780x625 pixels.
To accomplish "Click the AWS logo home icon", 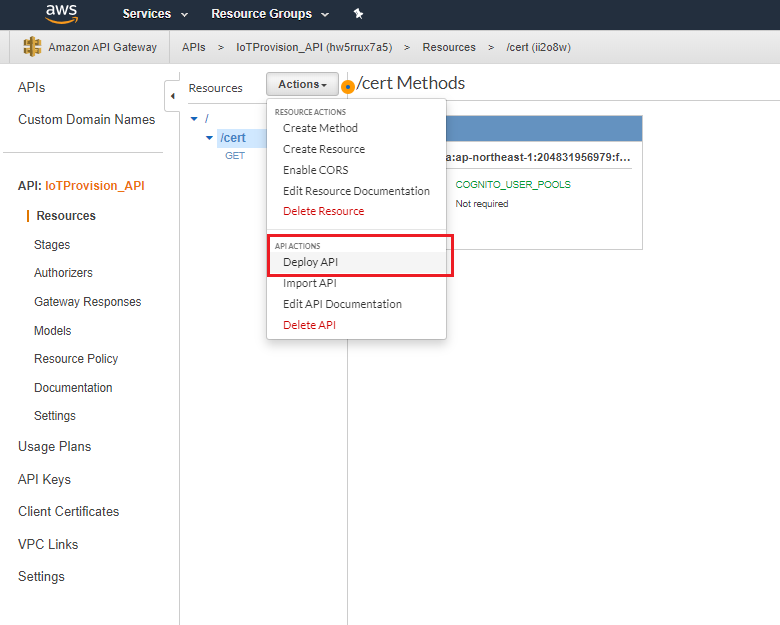I will [x=62, y=14].
